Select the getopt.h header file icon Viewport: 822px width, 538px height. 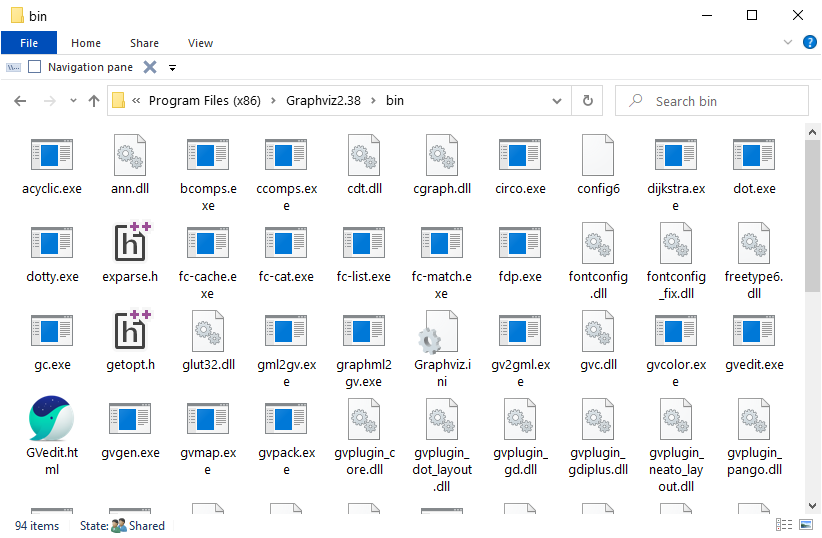(132, 330)
